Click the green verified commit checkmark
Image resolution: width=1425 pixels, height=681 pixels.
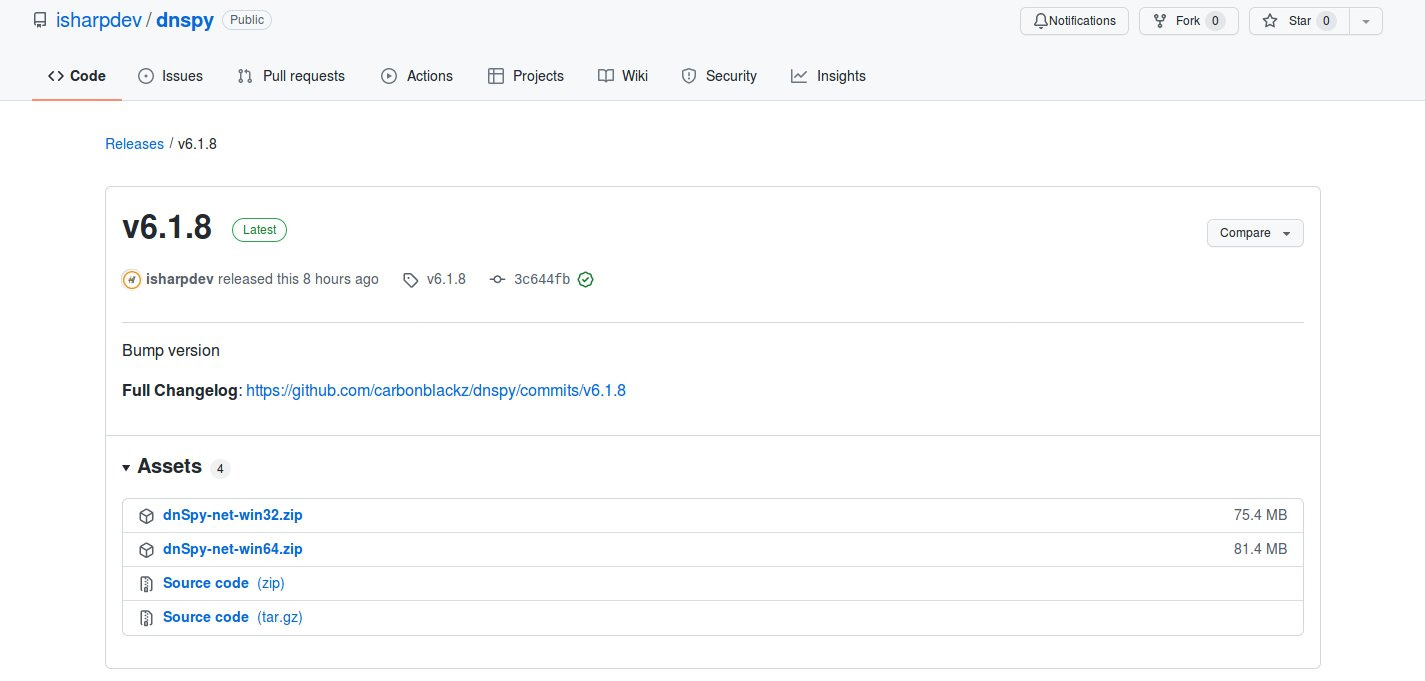coord(586,280)
